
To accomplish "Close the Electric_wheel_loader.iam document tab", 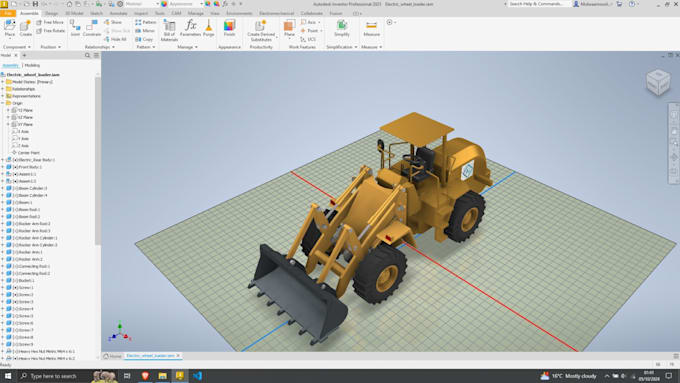I will [178, 356].
